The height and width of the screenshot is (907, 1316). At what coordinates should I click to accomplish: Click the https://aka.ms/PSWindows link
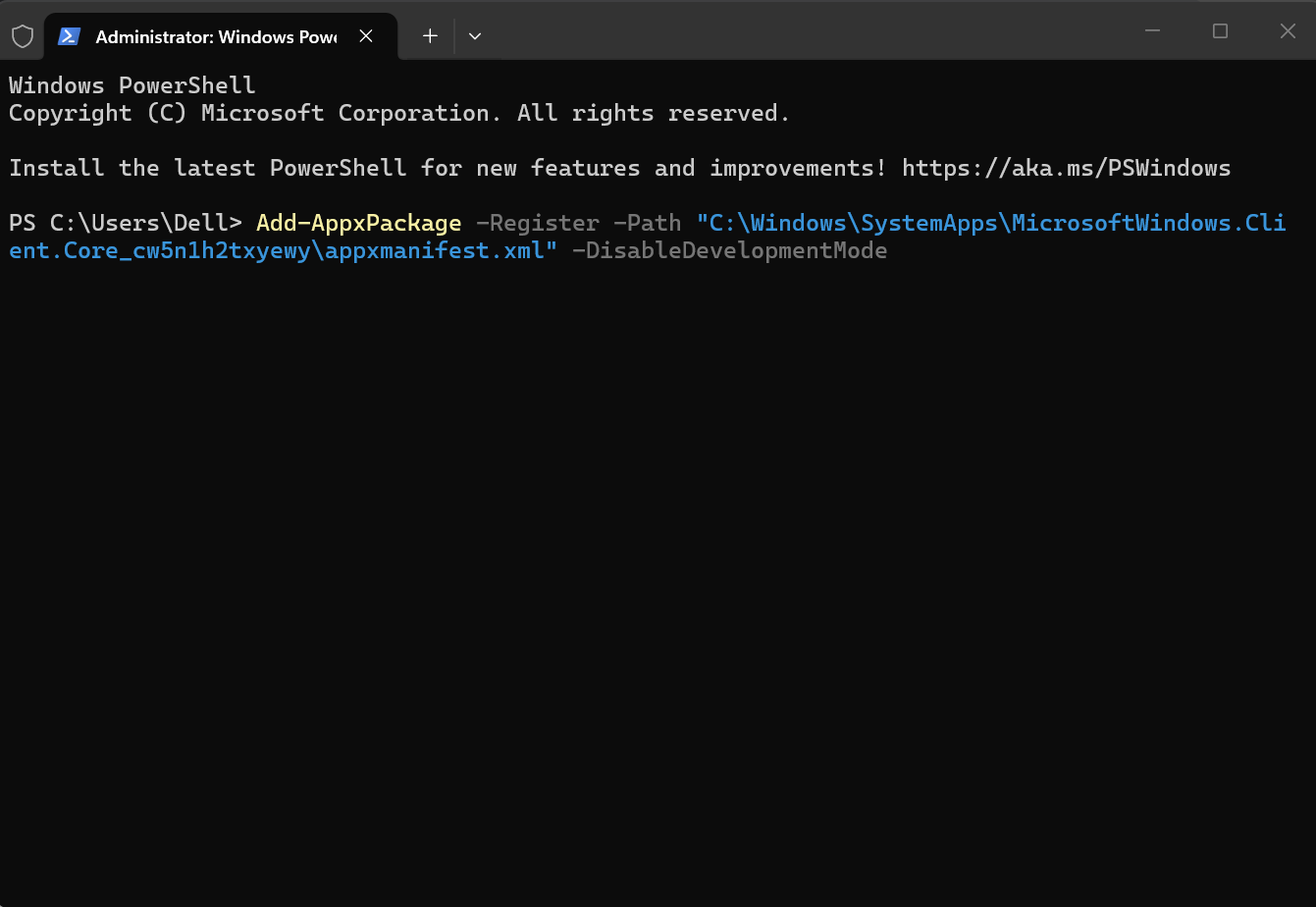click(x=1066, y=168)
